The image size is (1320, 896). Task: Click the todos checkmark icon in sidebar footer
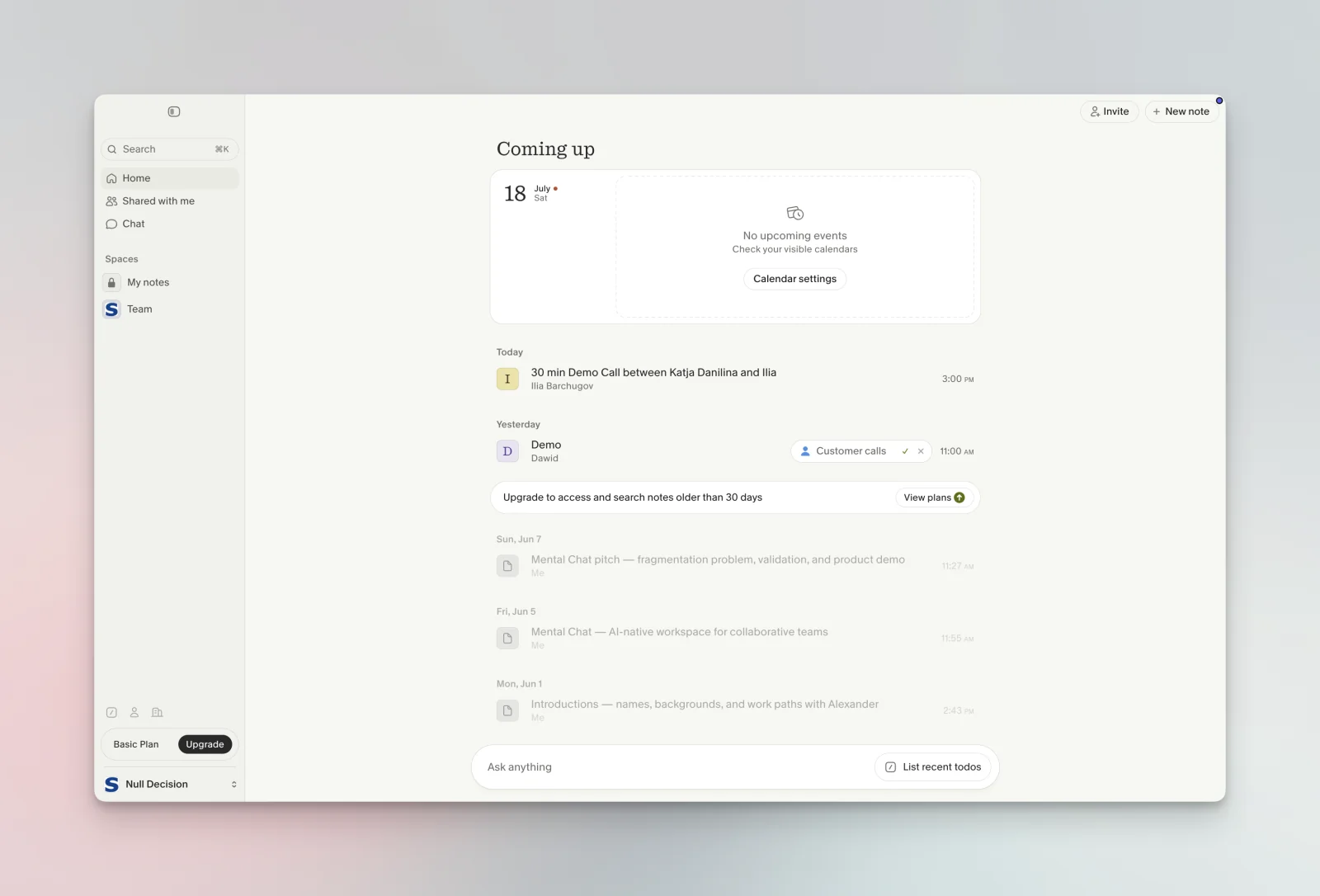111,712
